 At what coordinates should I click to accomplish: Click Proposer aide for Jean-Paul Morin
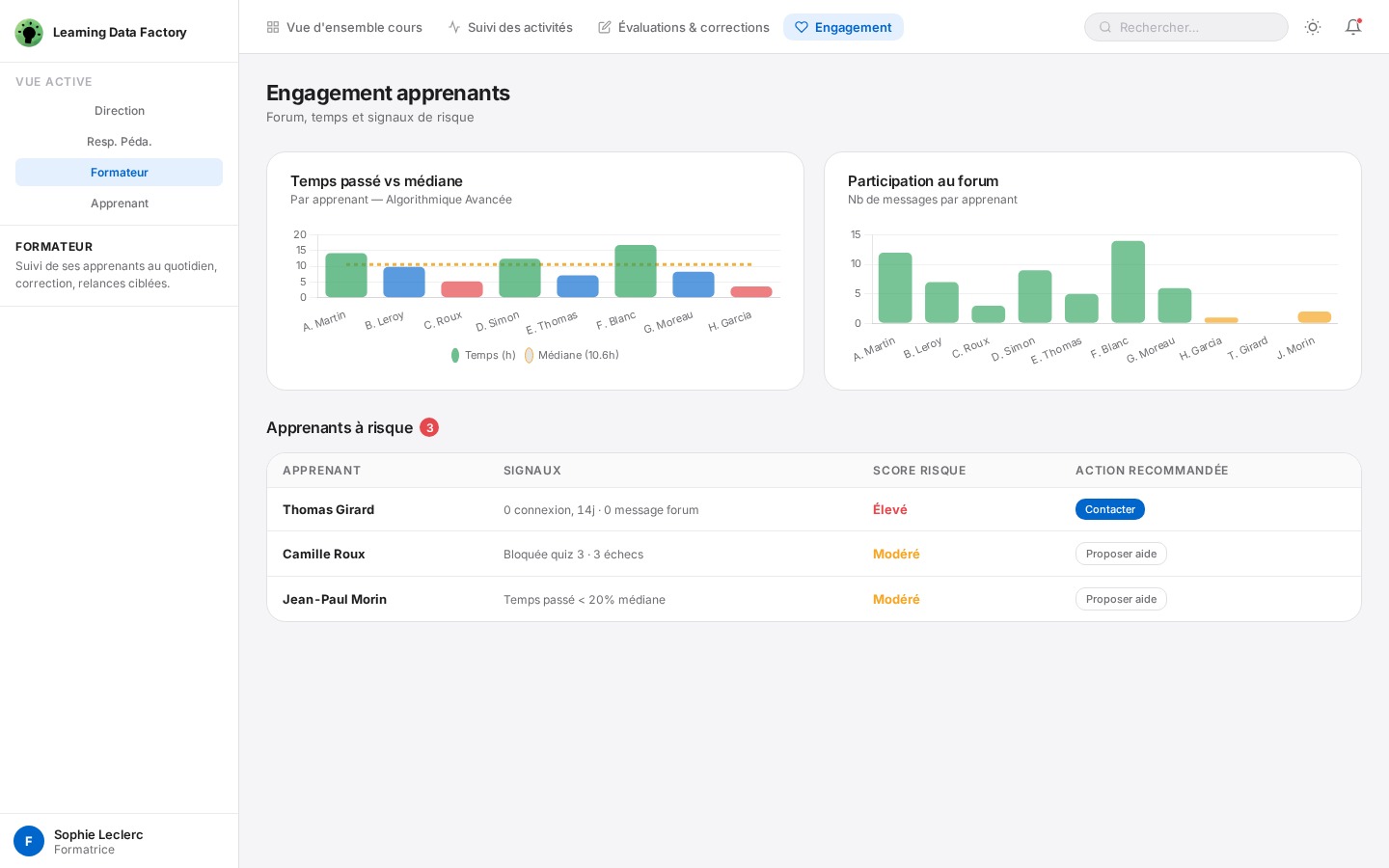[x=1121, y=599]
